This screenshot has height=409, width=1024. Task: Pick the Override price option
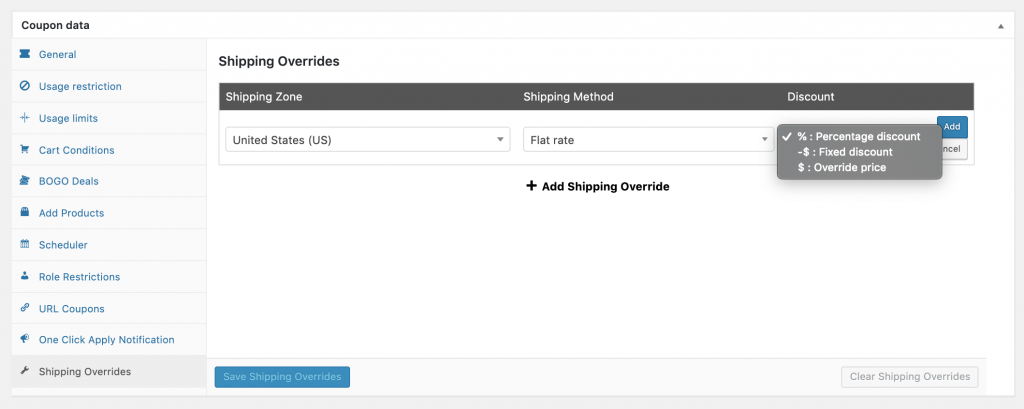pyautogui.click(x=841, y=168)
